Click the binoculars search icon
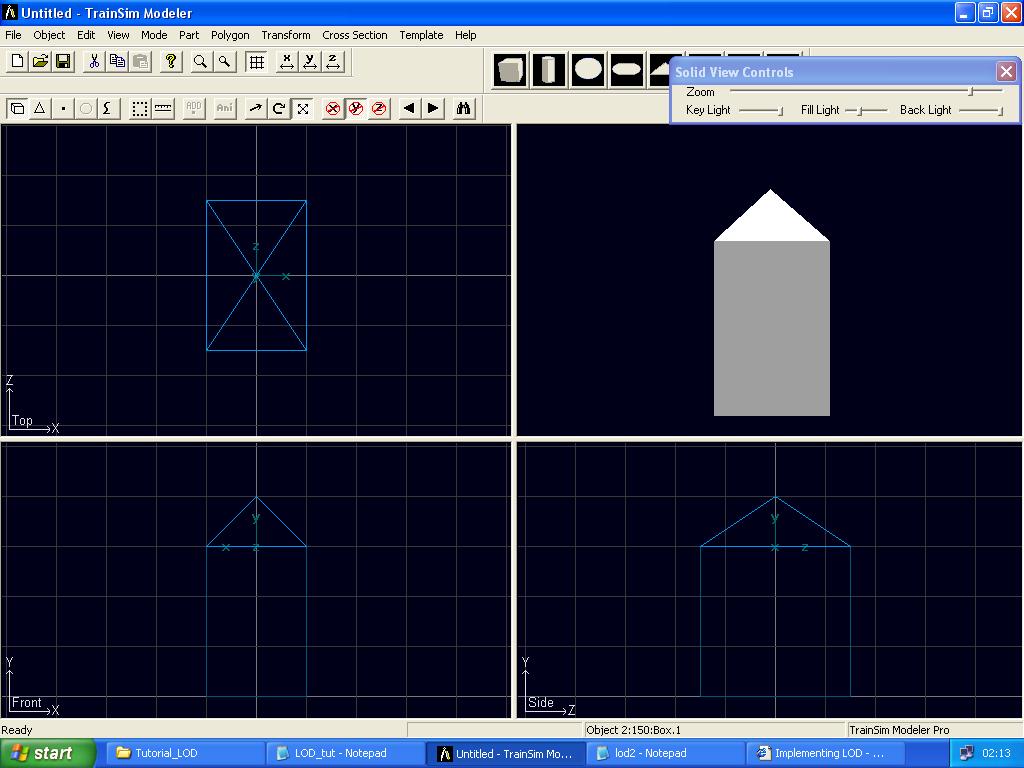 pyautogui.click(x=463, y=108)
